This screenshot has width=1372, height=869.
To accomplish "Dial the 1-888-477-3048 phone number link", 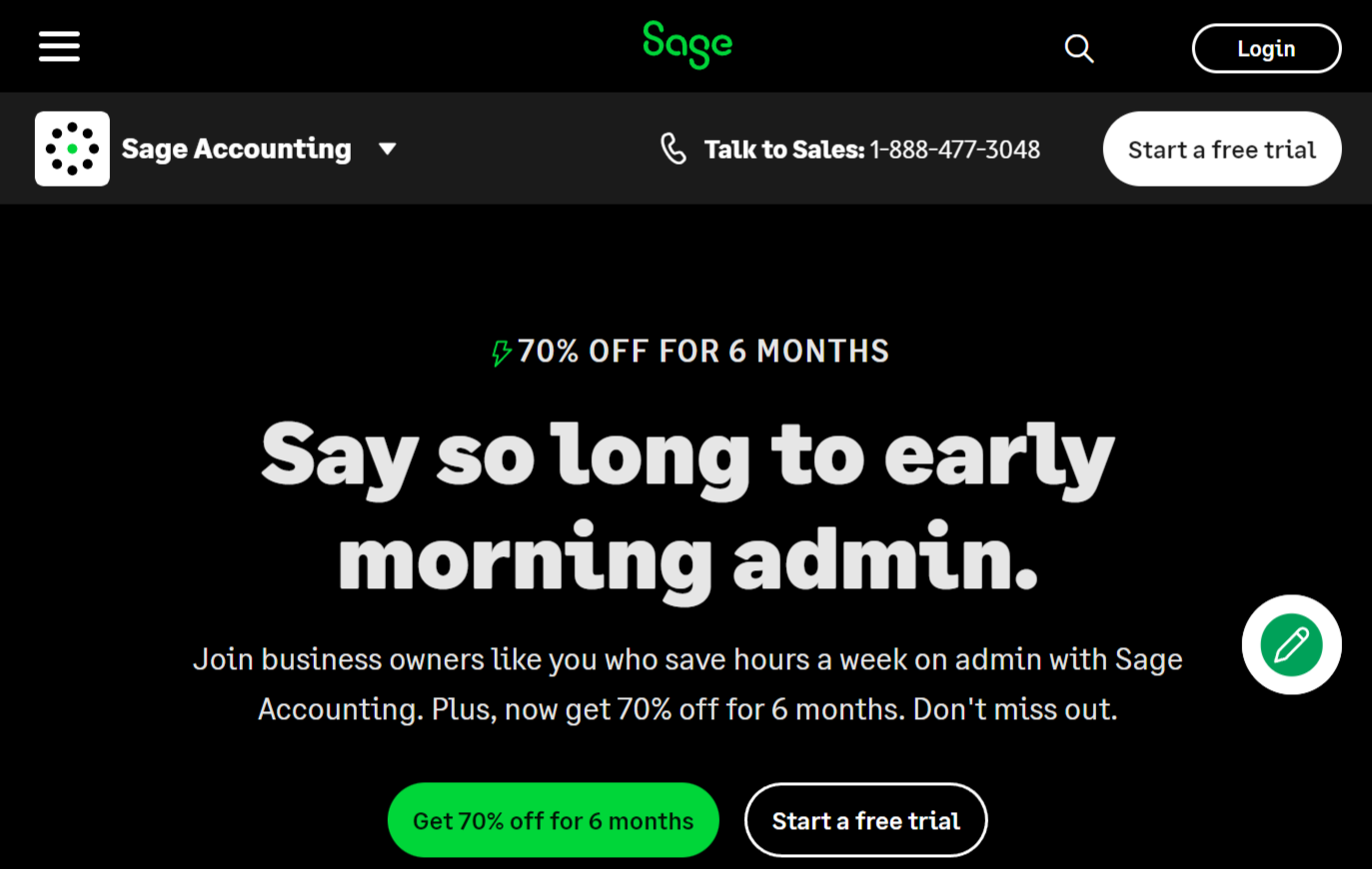I will (x=954, y=150).
